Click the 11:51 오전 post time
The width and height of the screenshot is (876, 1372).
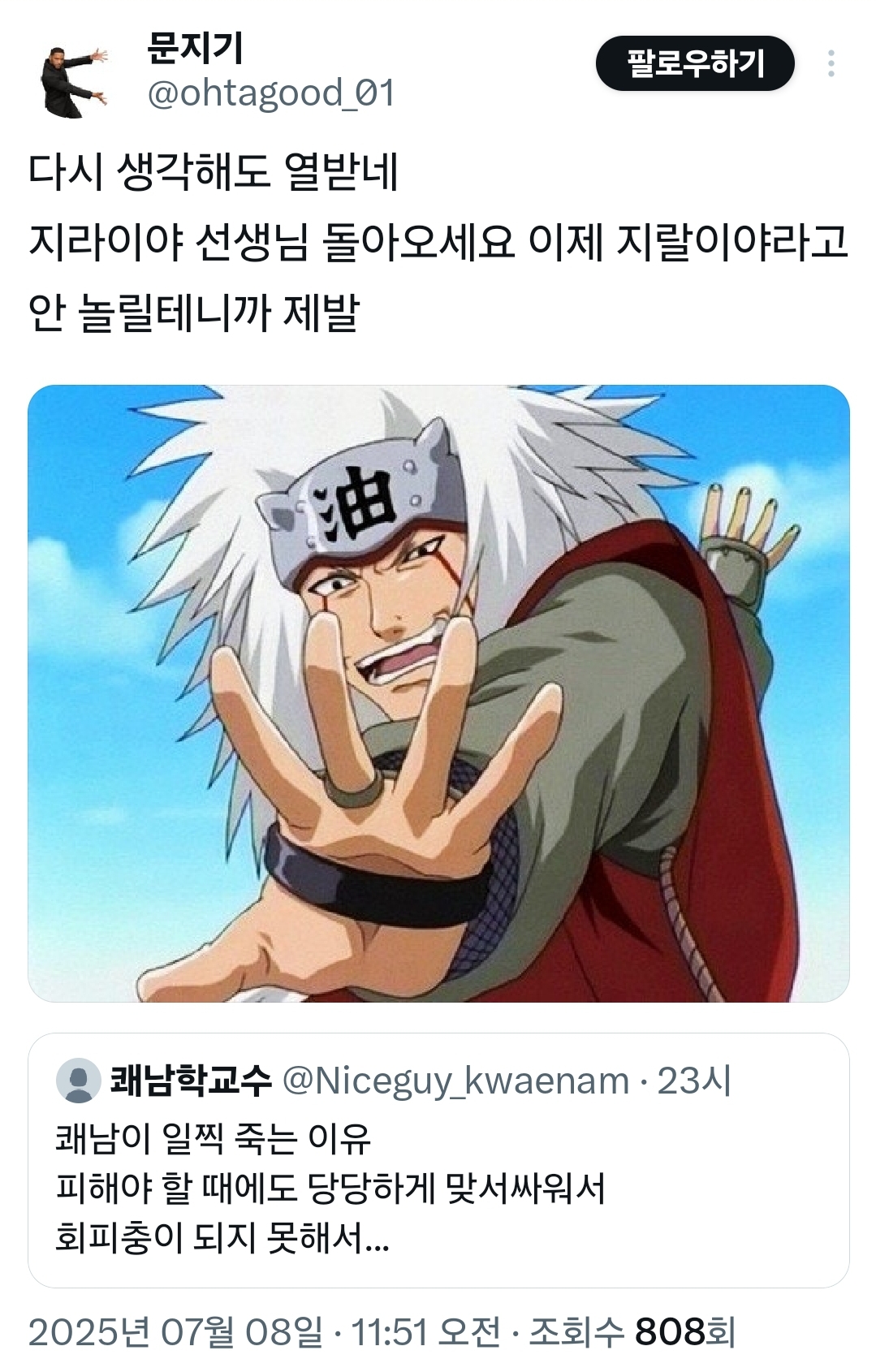pos(425,1332)
